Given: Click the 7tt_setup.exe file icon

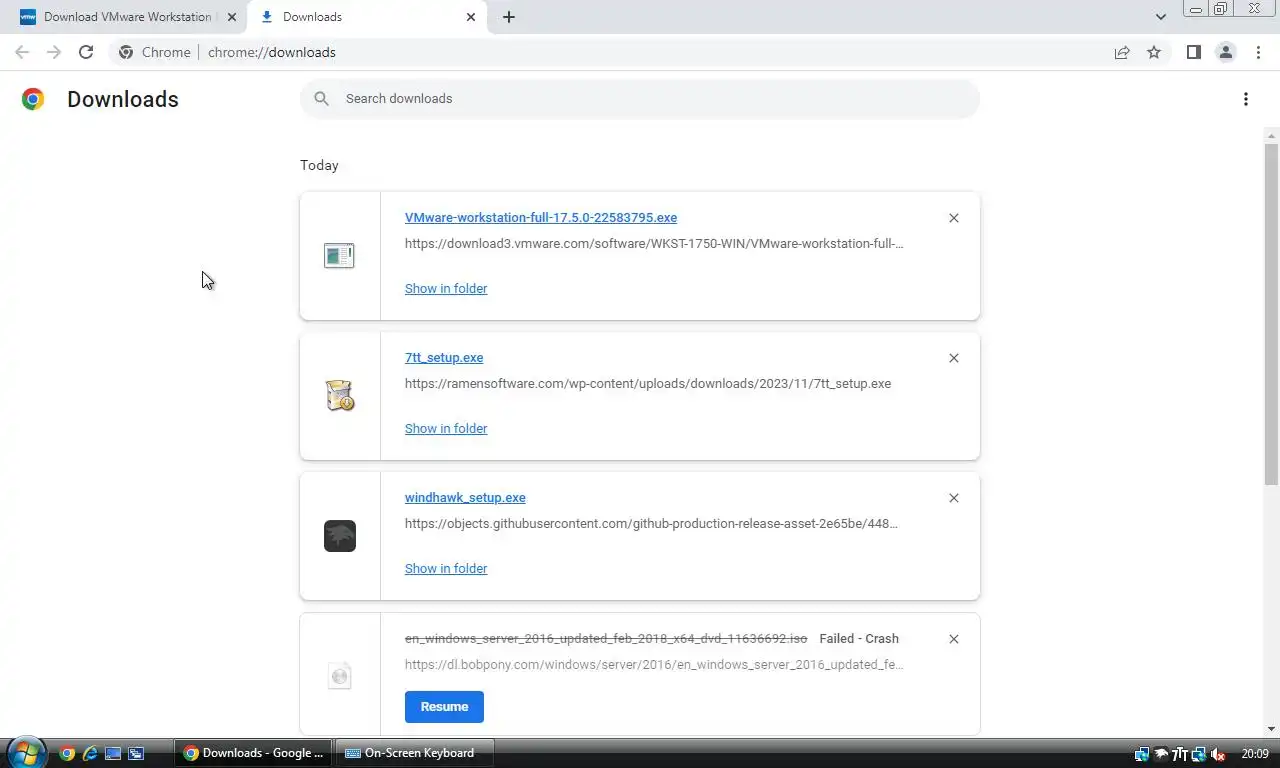Looking at the screenshot, I should [x=340, y=396].
